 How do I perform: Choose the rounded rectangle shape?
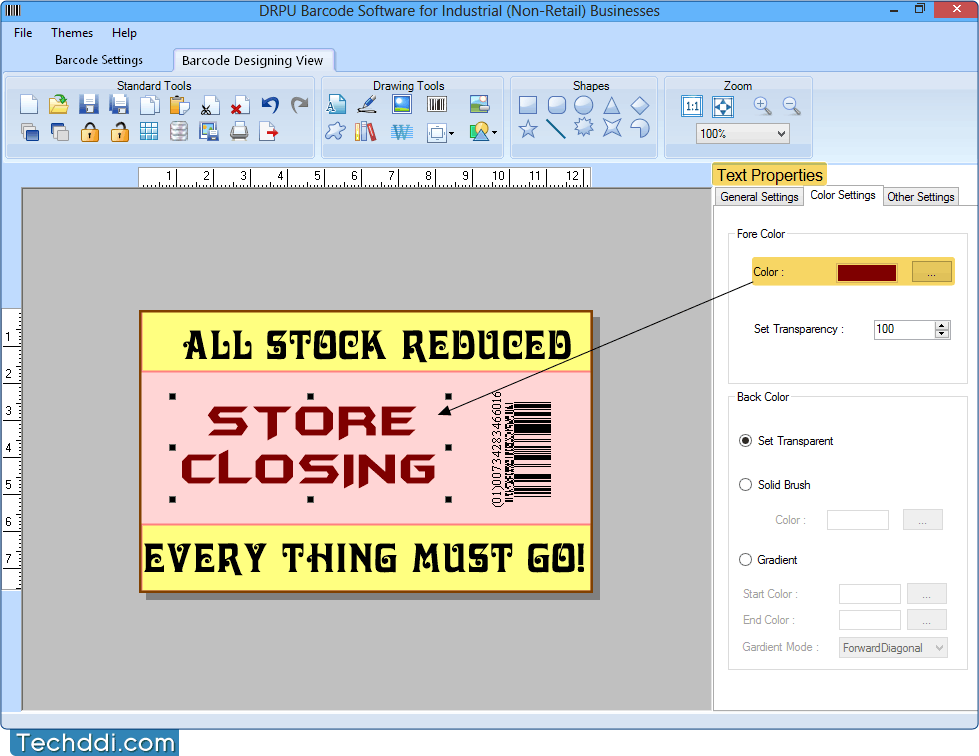556,105
